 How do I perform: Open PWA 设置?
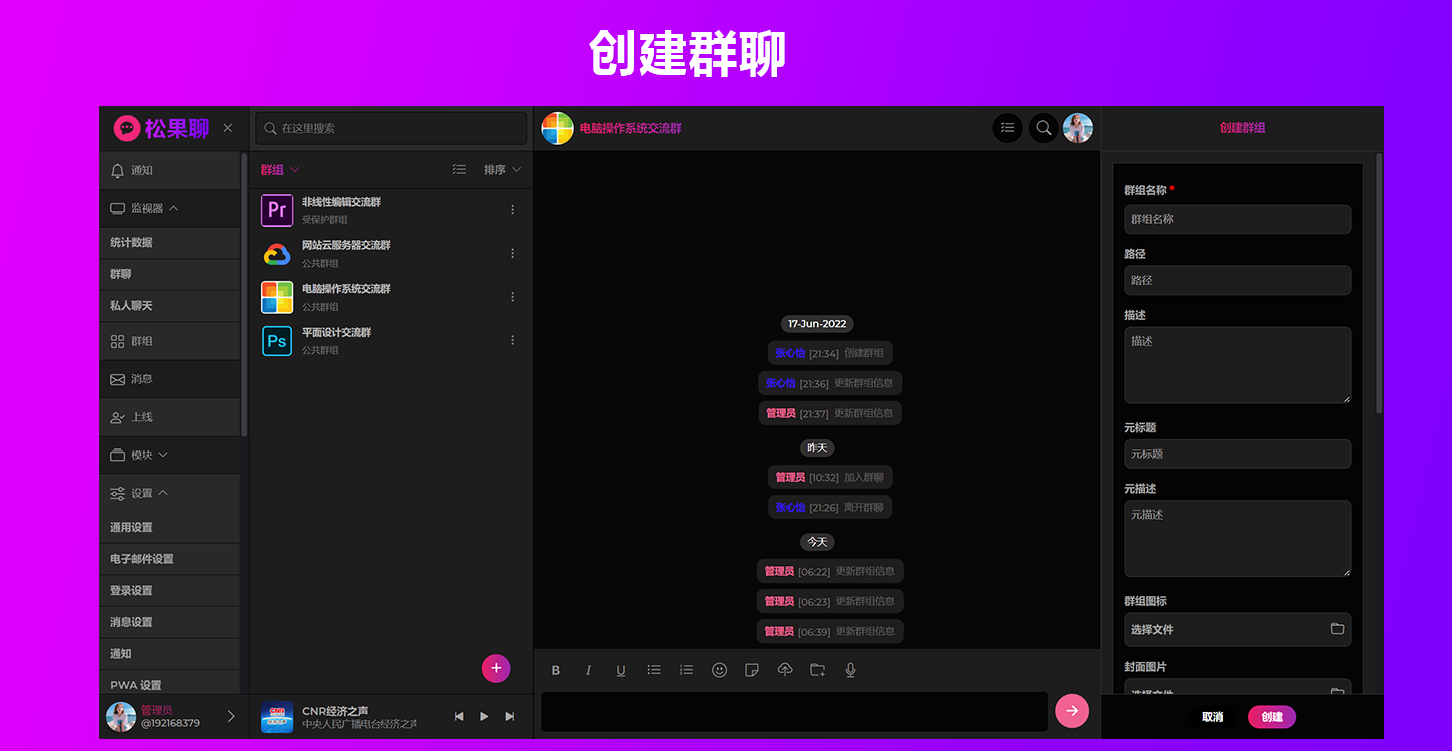[x=170, y=685]
